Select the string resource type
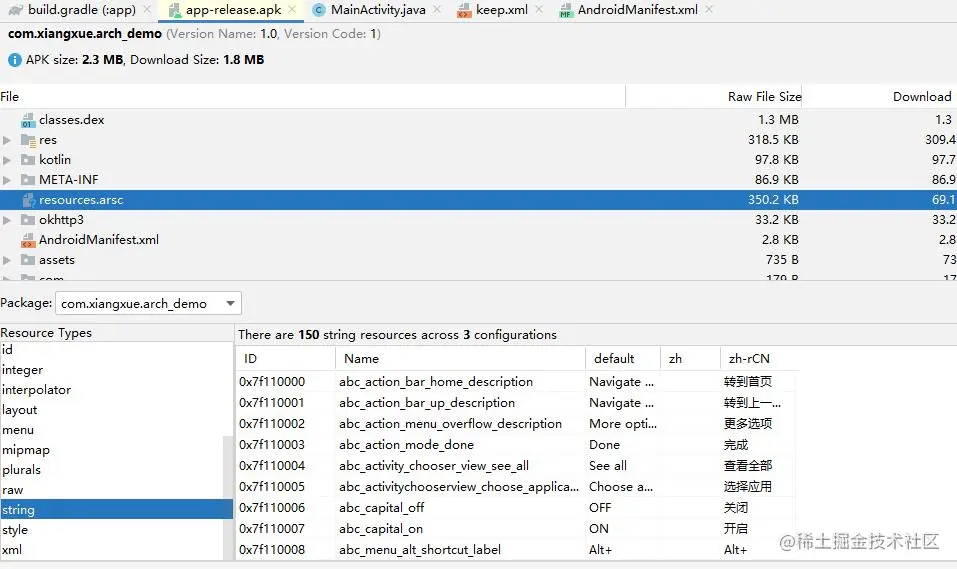The image size is (957, 569). coord(117,509)
